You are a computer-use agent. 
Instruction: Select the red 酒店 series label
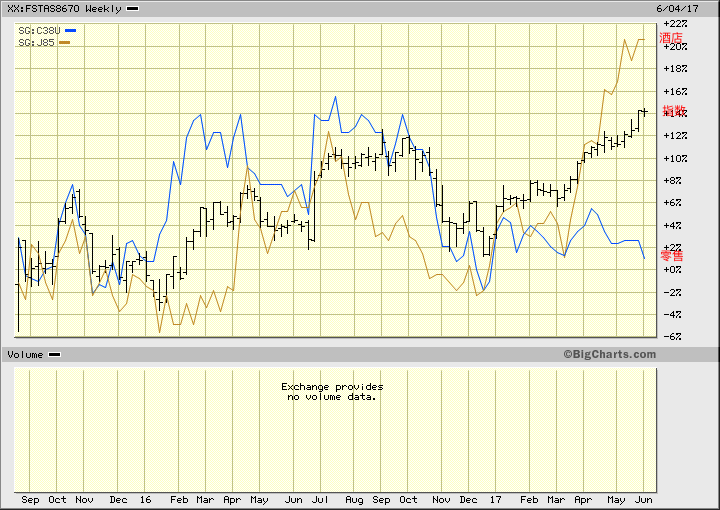click(x=672, y=39)
